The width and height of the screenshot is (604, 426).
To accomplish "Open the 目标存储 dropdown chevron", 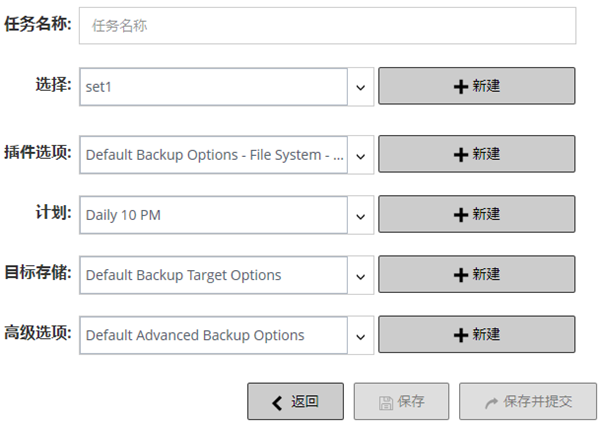I will point(361,275).
